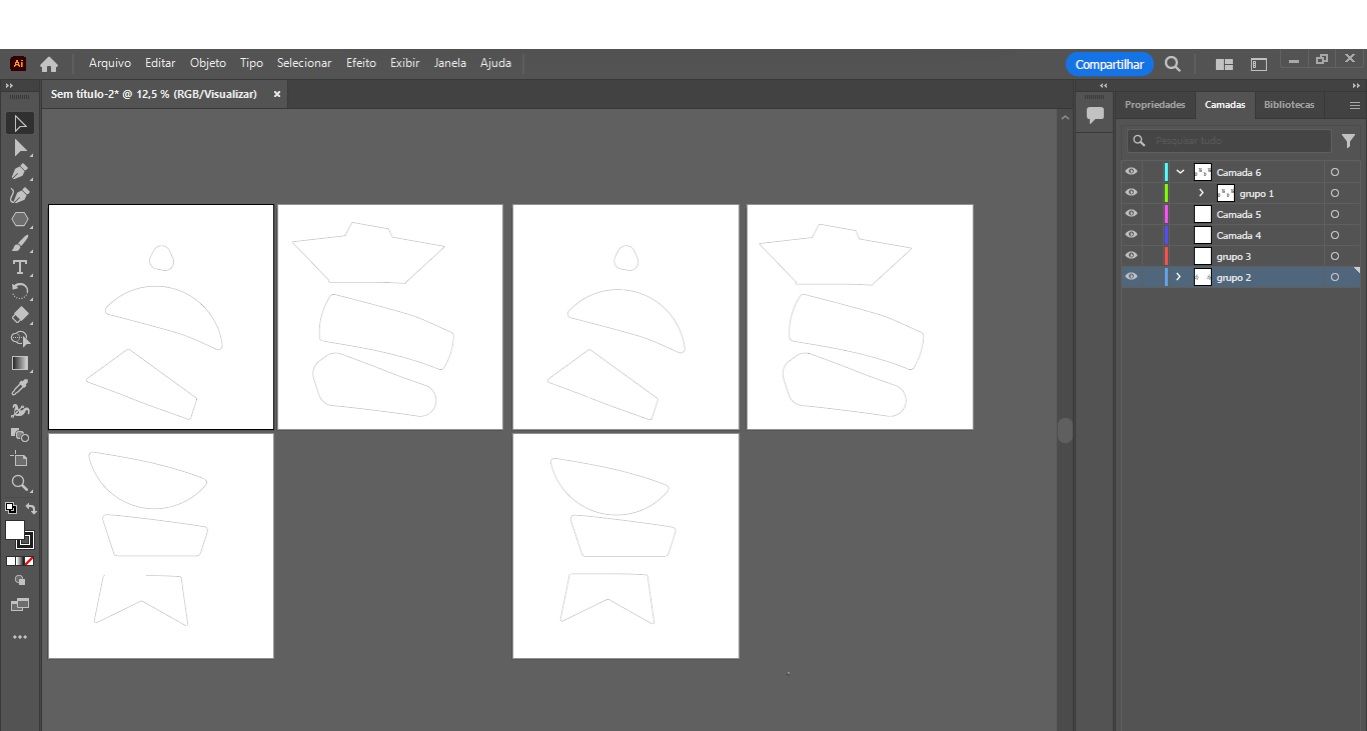Pick the Eyedropper tool

(x=19, y=387)
